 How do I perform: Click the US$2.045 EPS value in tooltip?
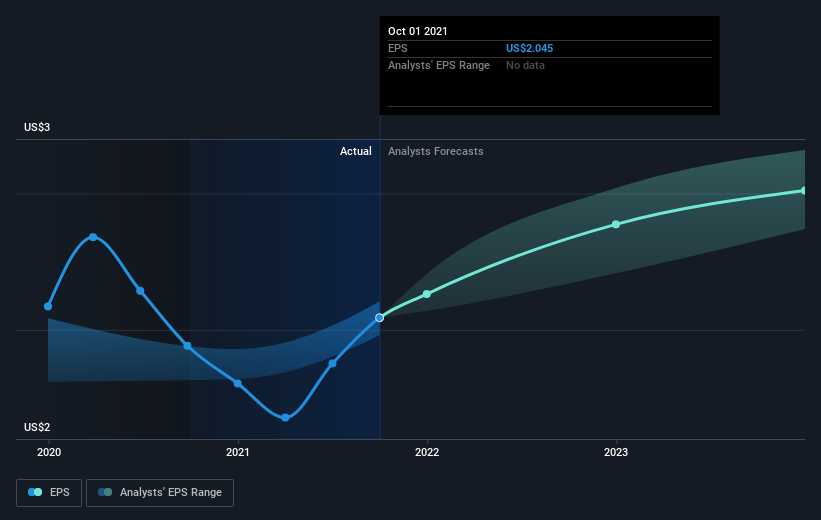529,48
